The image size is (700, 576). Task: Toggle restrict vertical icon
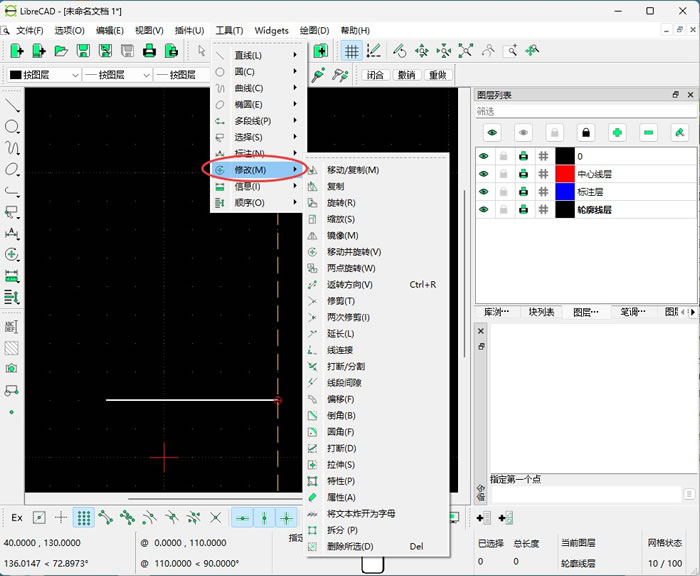click(264, 518)
